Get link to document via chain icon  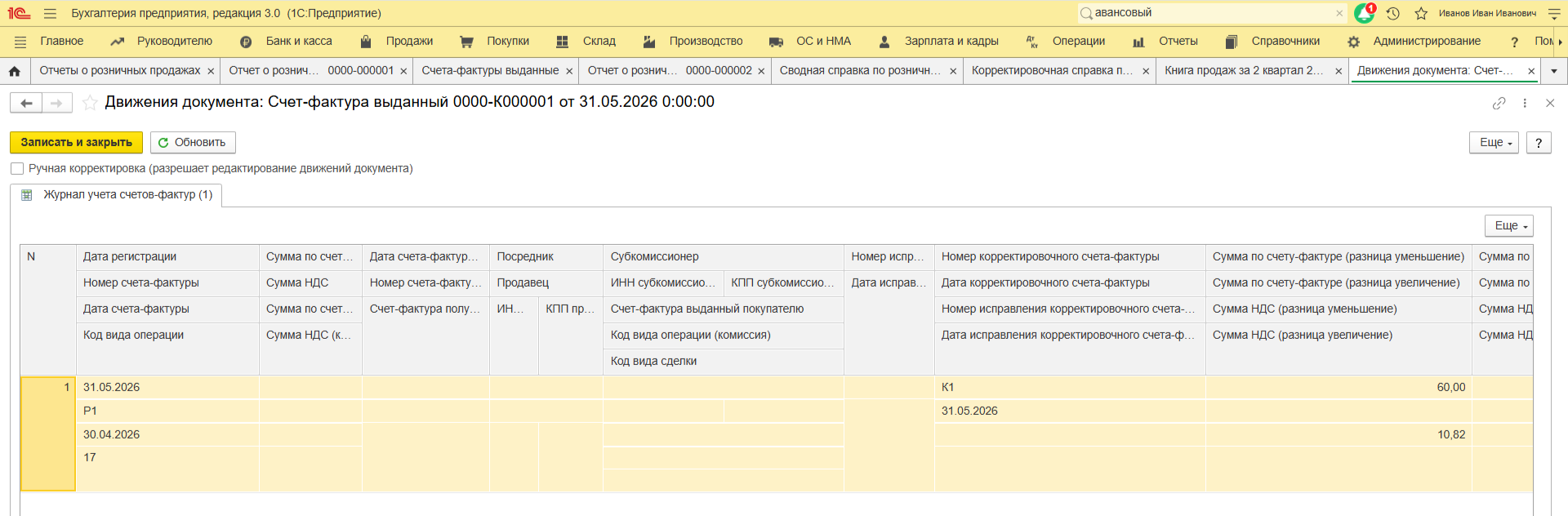(1499, 103)
